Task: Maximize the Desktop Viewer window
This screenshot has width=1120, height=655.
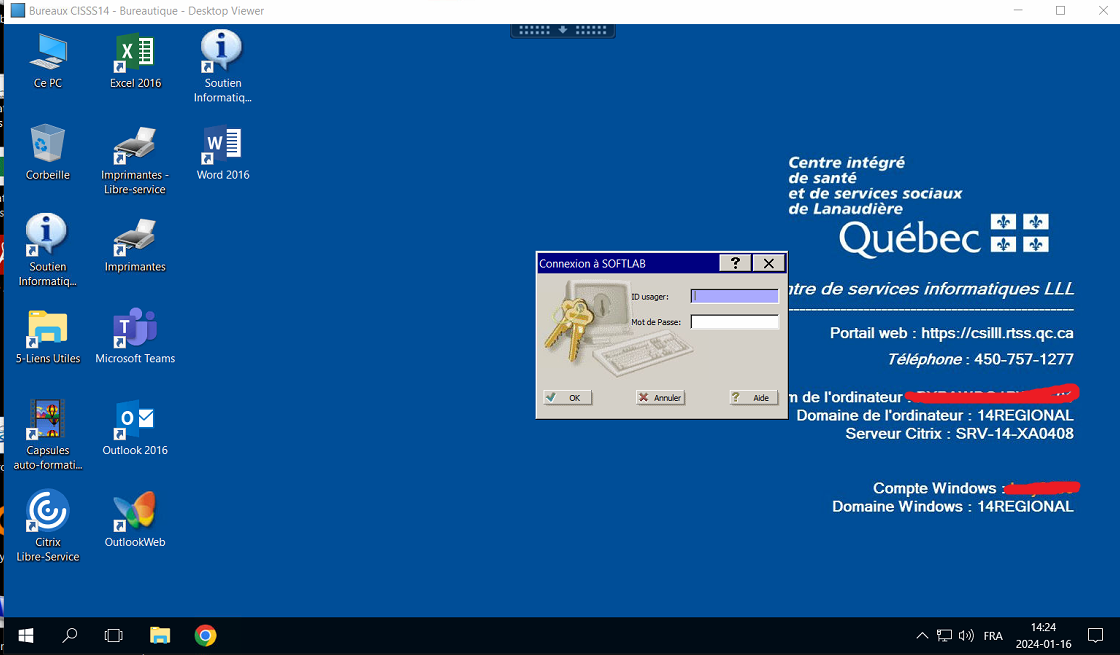Action: pos(1061,11)
